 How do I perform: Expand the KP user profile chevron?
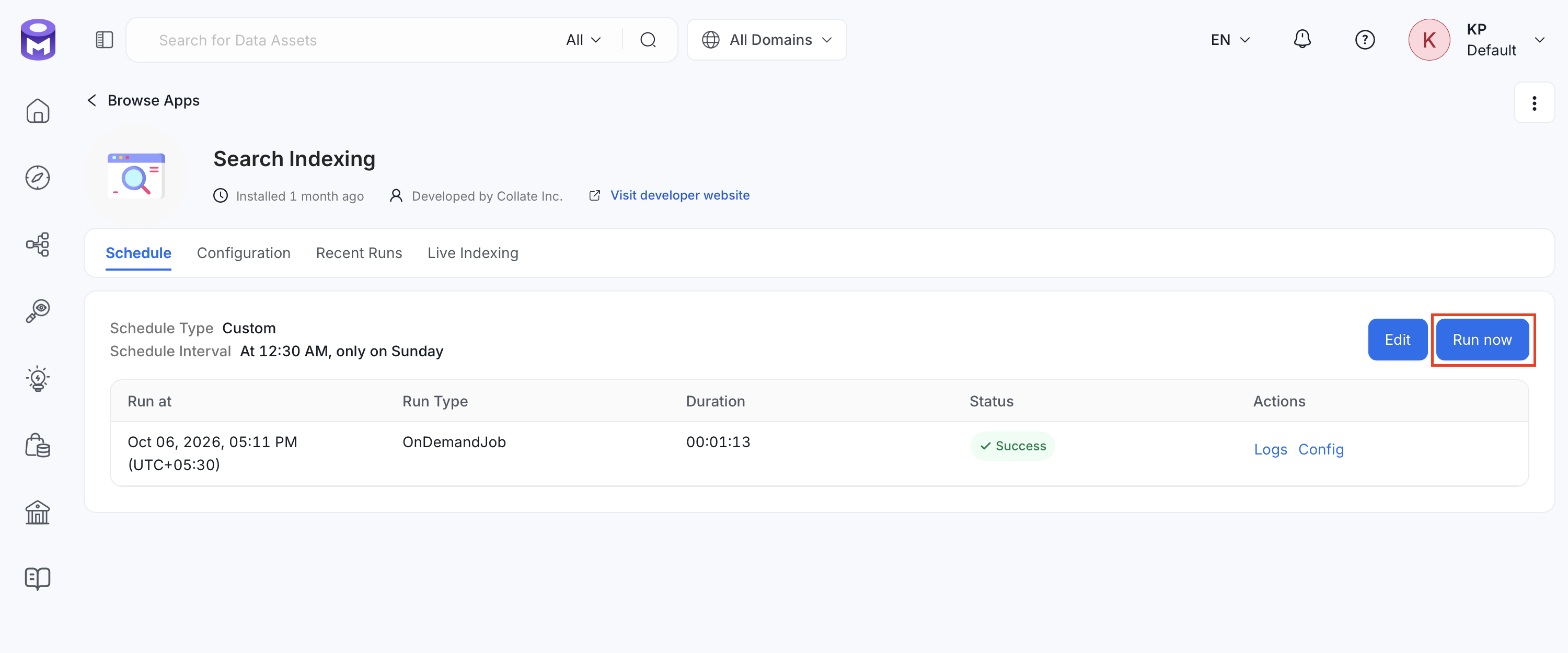(1539, 40)
